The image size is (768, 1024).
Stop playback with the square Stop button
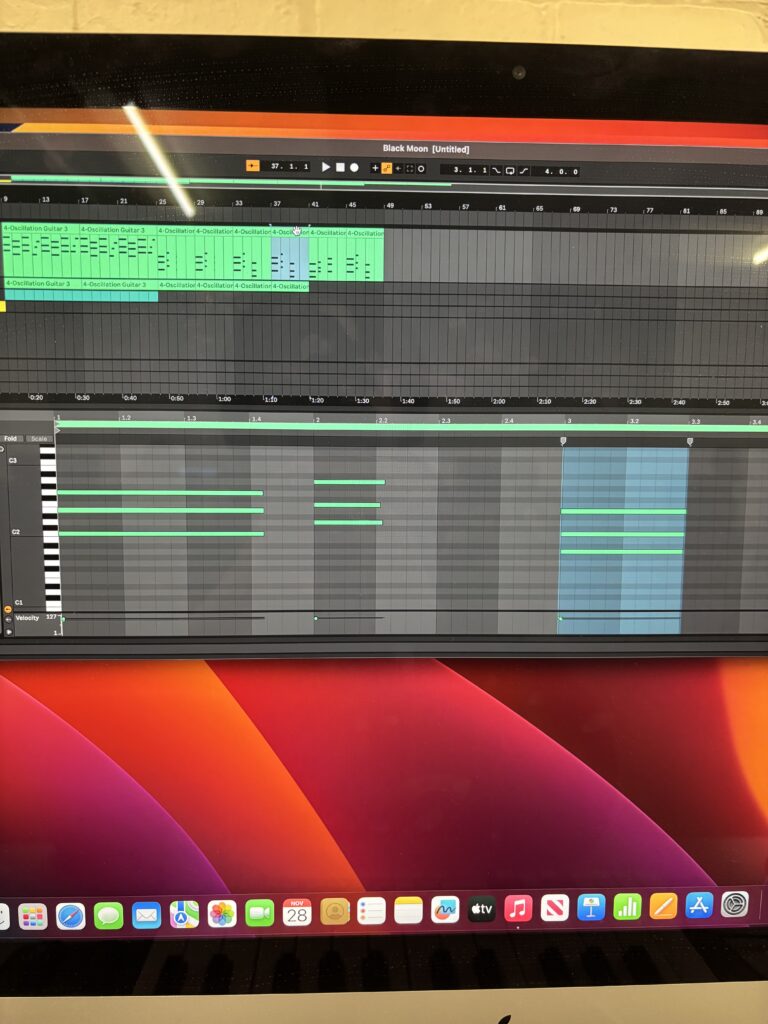tap(340, 167)
